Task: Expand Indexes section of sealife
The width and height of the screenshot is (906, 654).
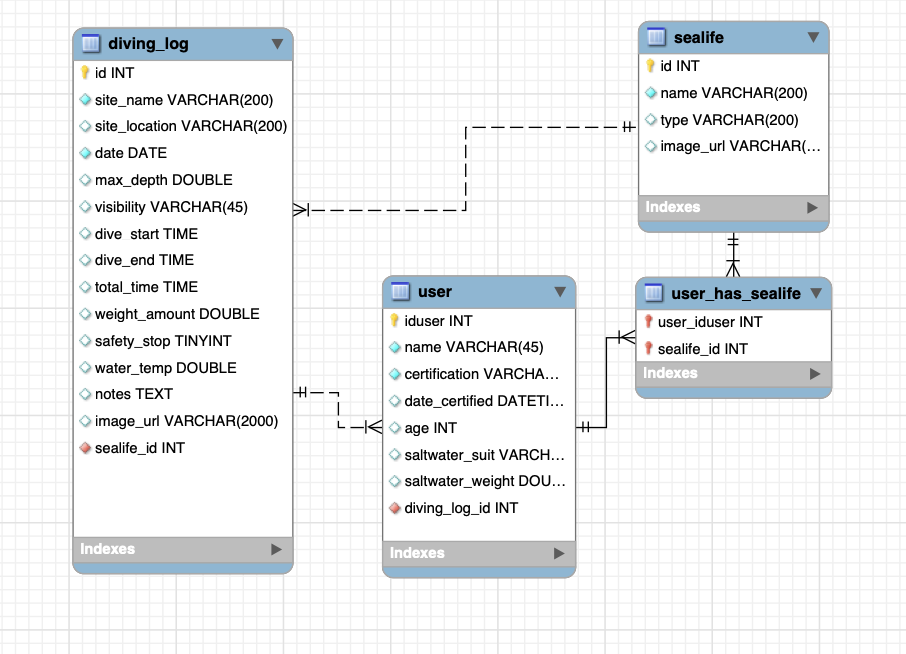Action: pos(812,207)
